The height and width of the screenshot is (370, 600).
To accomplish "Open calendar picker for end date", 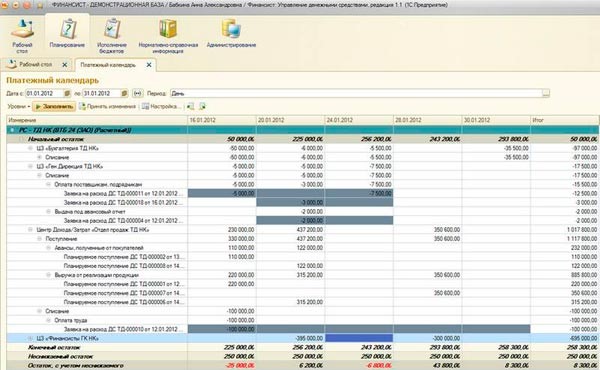I will [124, 93].
